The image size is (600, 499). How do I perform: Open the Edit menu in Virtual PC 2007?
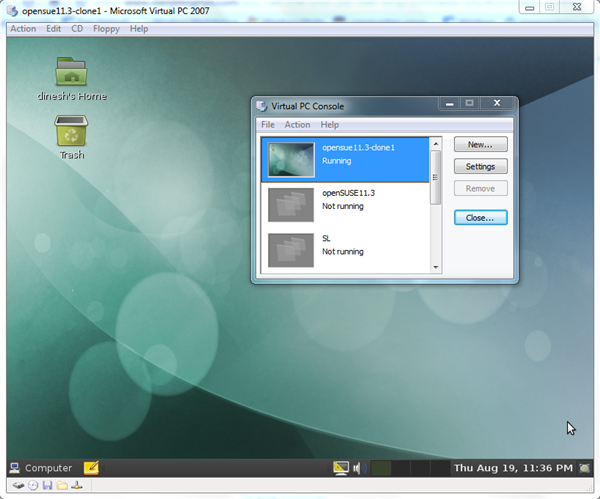point(54,29)
